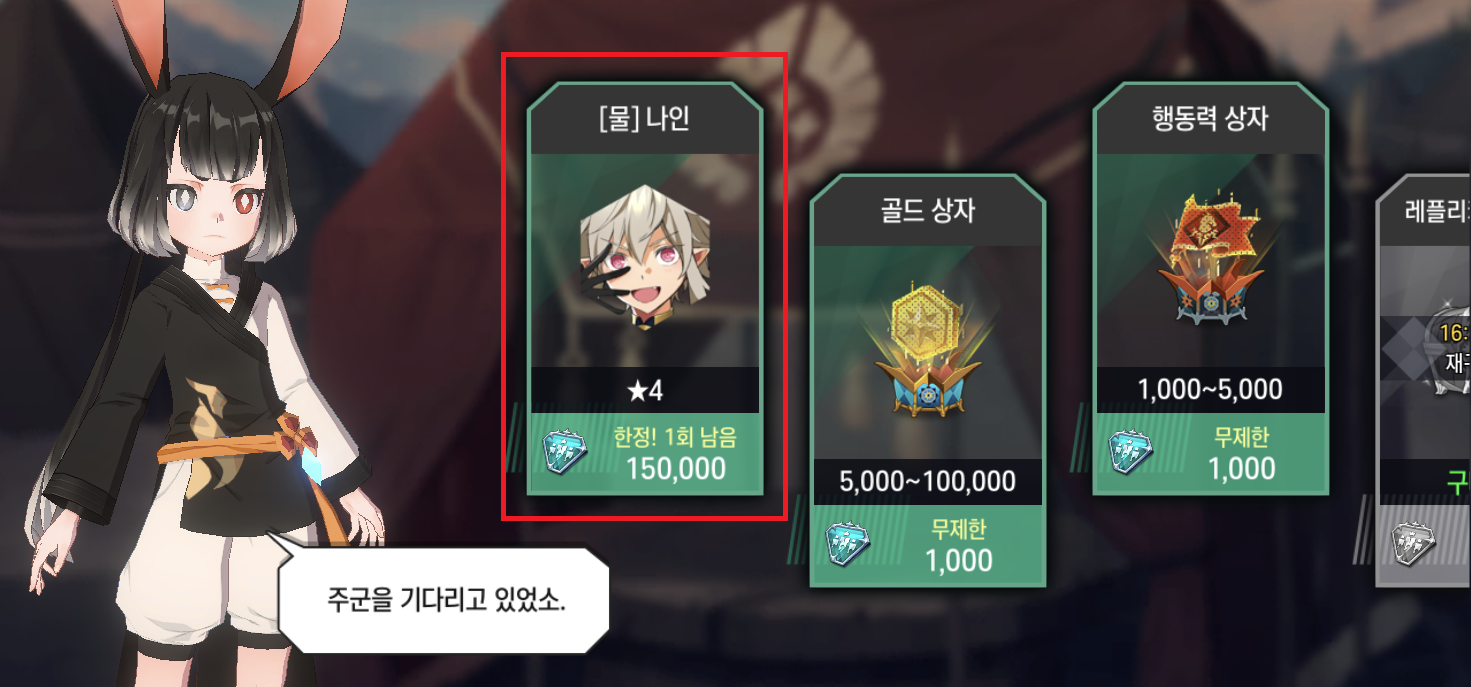Screen dimensions: 1471x687
Task: Click the ★4 rarity bar
Action: (645, 390)
